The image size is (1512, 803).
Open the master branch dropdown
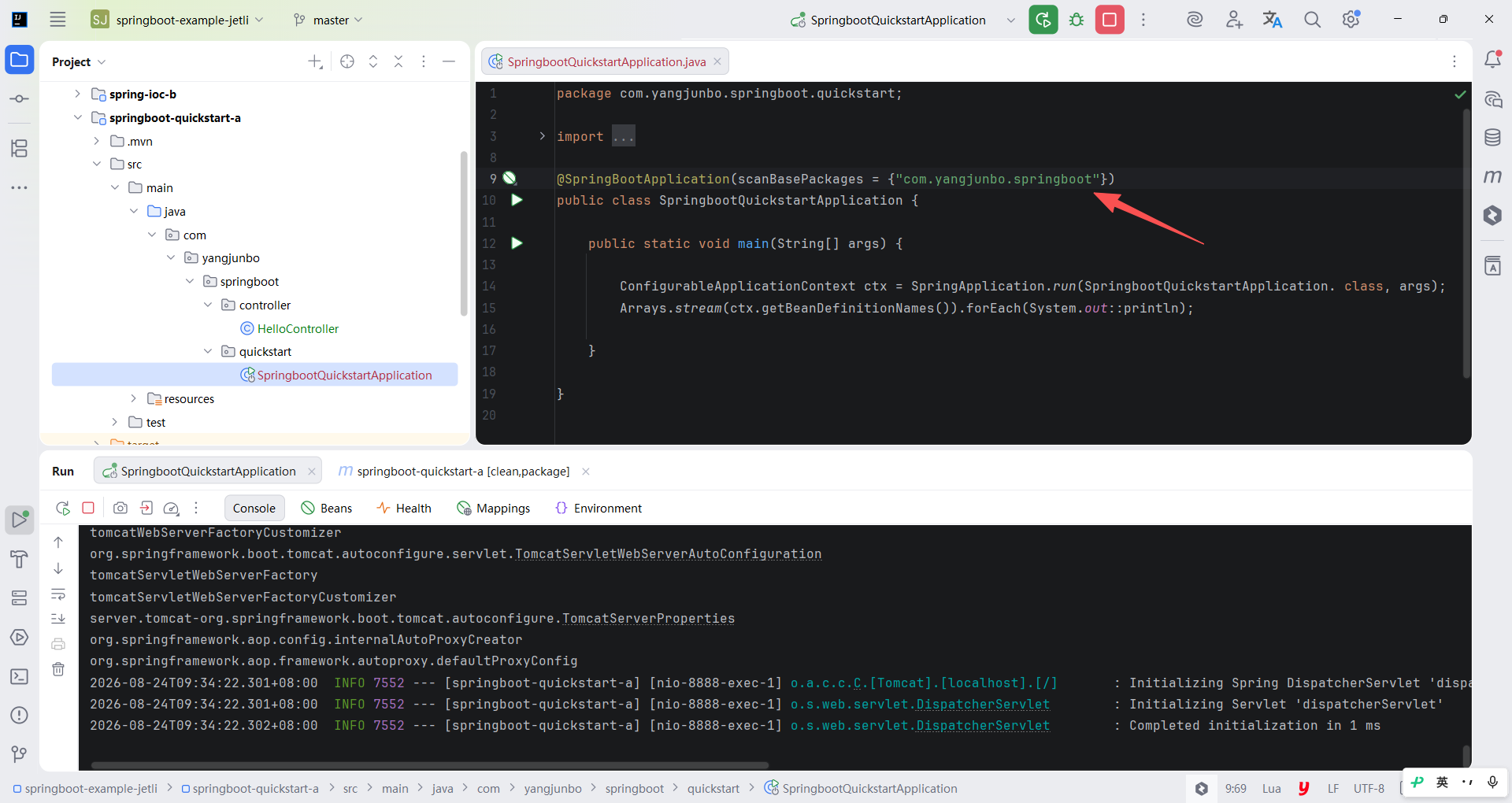[328, 20]
